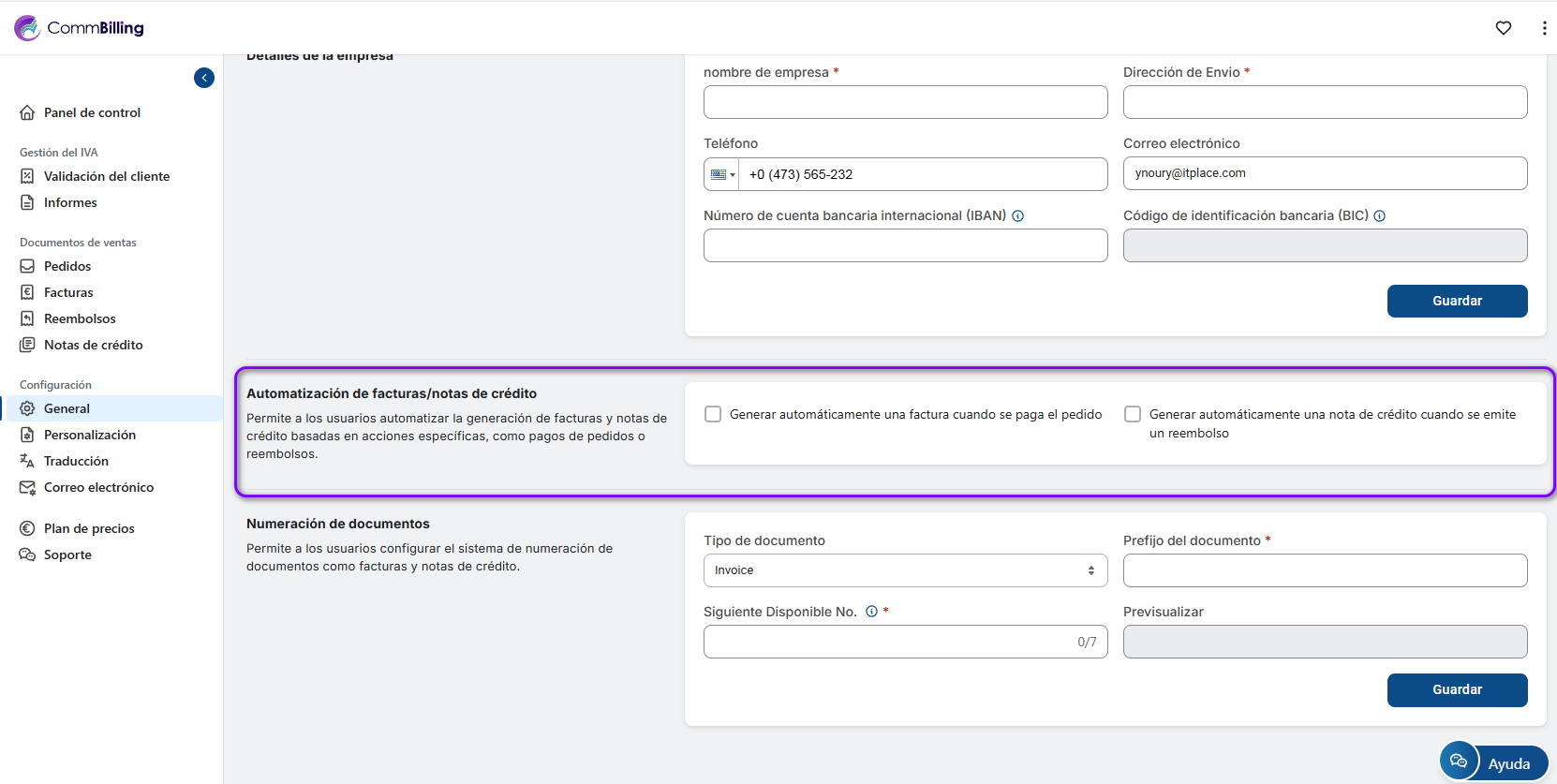Open the Tipo de documento dropdown
Viewport: 1557px width, 784px height.
905,570
